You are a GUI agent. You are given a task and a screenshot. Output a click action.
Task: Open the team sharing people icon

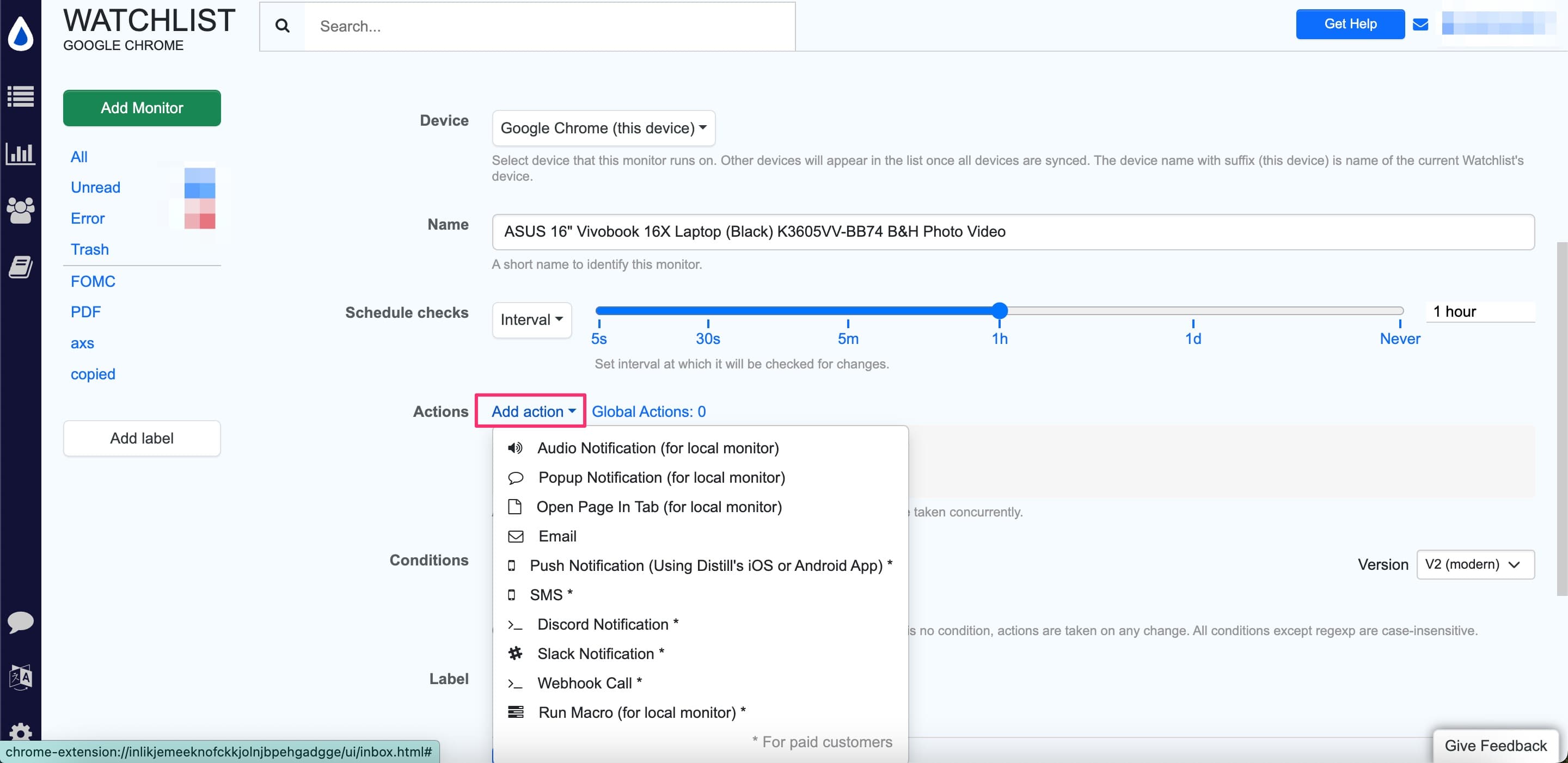pyautogui.click(x=20, y=210)
